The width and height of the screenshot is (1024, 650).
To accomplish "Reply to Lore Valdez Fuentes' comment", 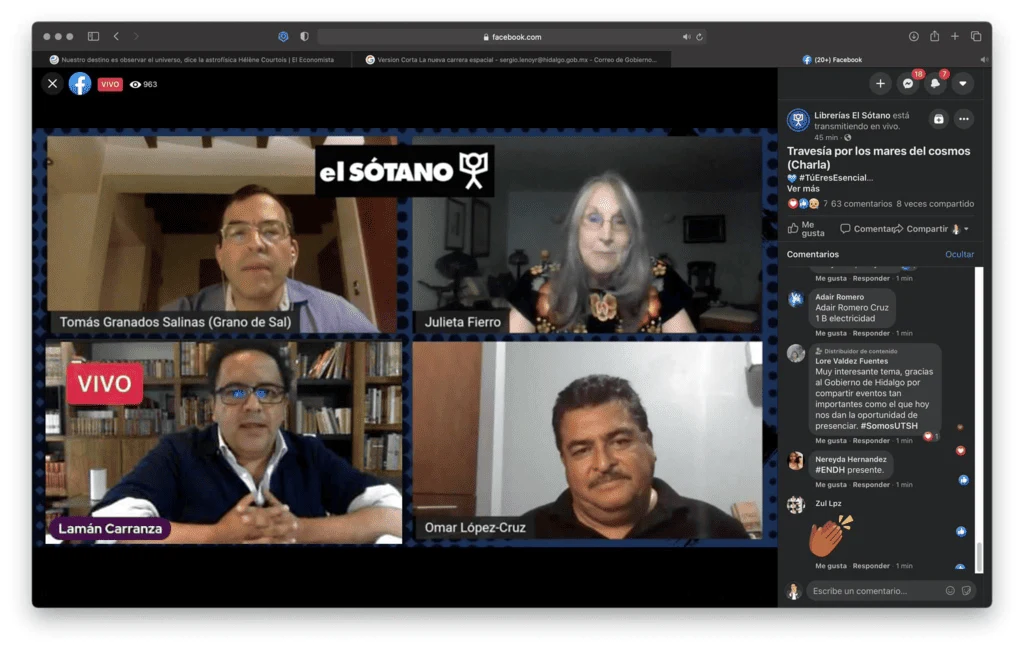I will 871,440.
